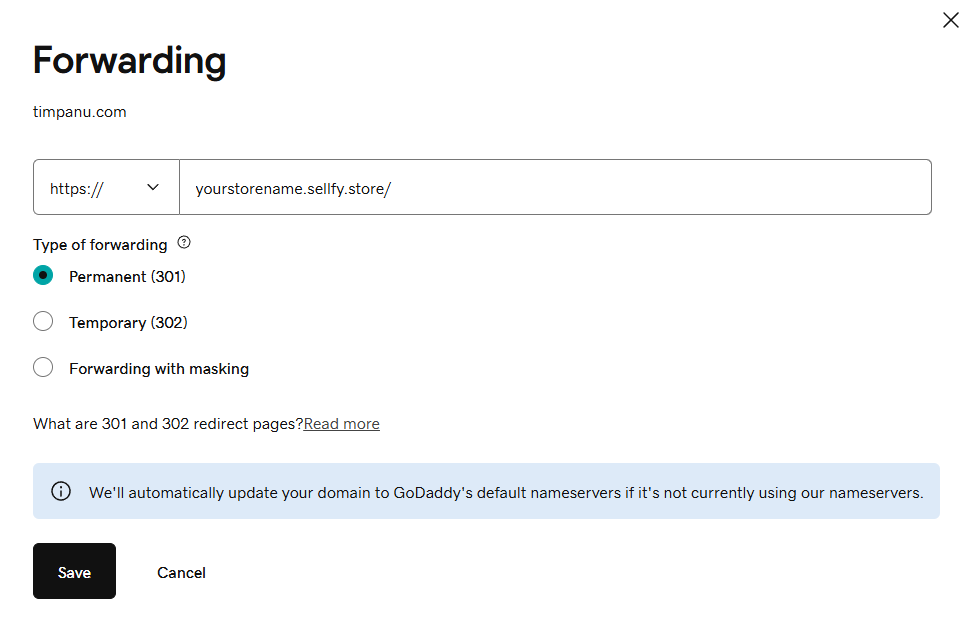
Task: Cancel the forwarding changes
Action: (181, 573)
